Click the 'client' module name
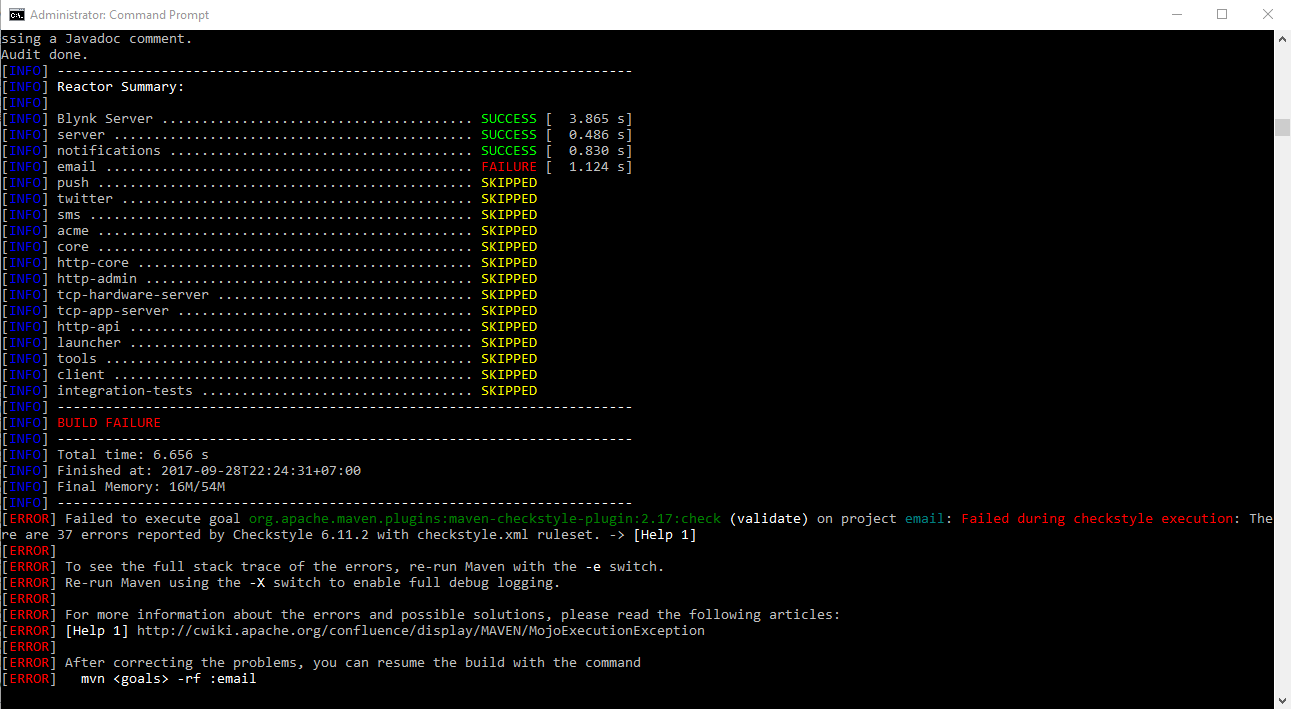 [81, 375]
